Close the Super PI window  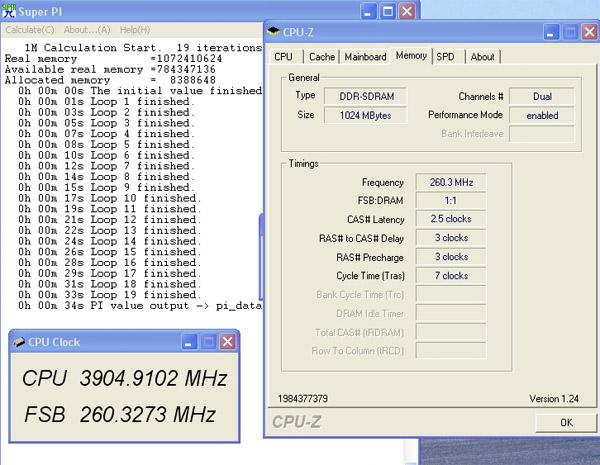tap(407, 12)
